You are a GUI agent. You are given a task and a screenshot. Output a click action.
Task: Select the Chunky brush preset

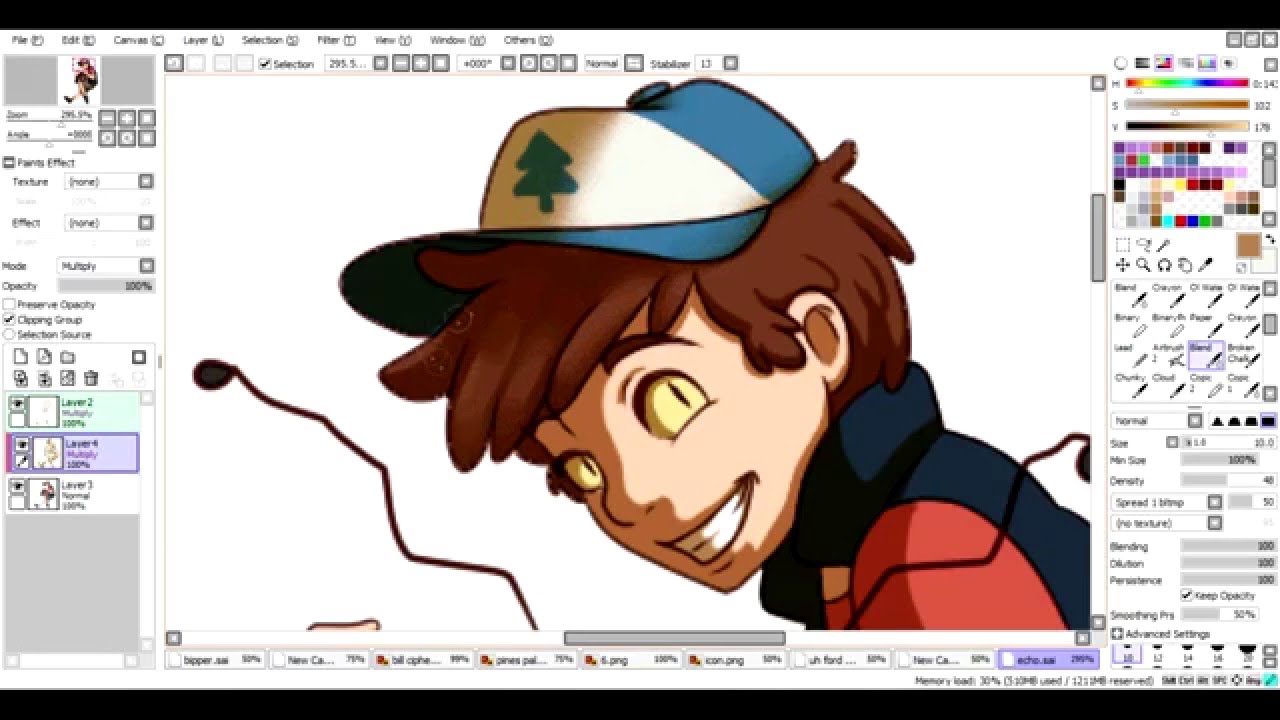(1130, 385)
